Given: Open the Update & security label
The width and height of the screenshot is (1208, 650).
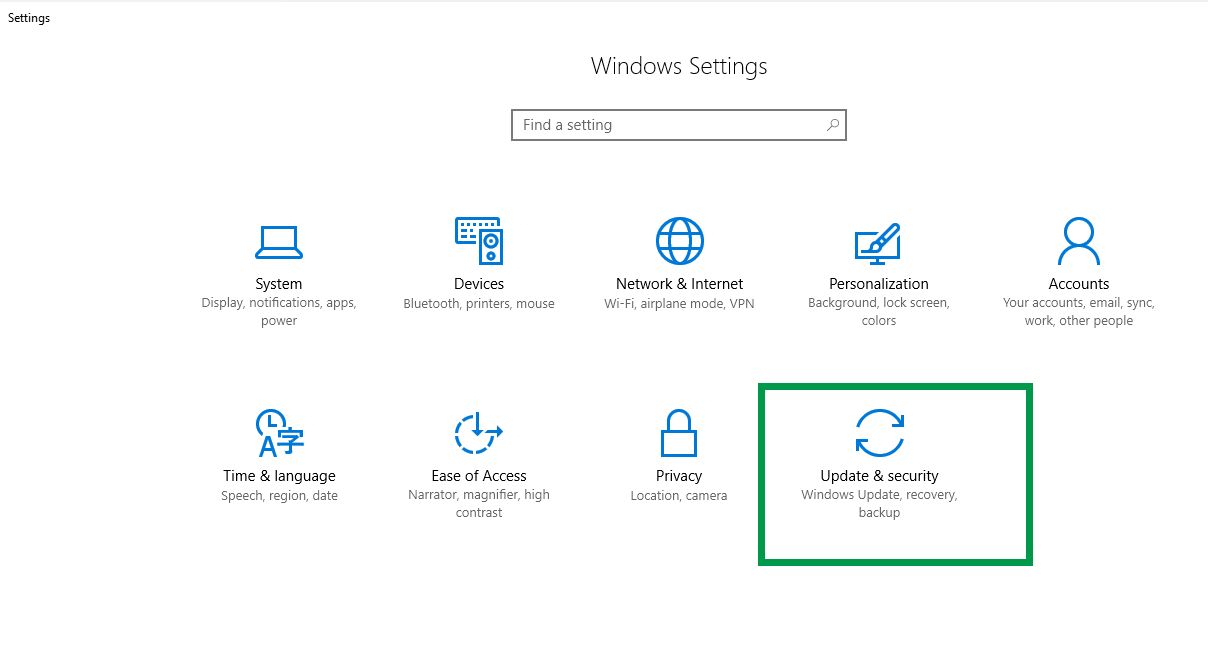Looking at the screenshot, I should click(879, 476).
